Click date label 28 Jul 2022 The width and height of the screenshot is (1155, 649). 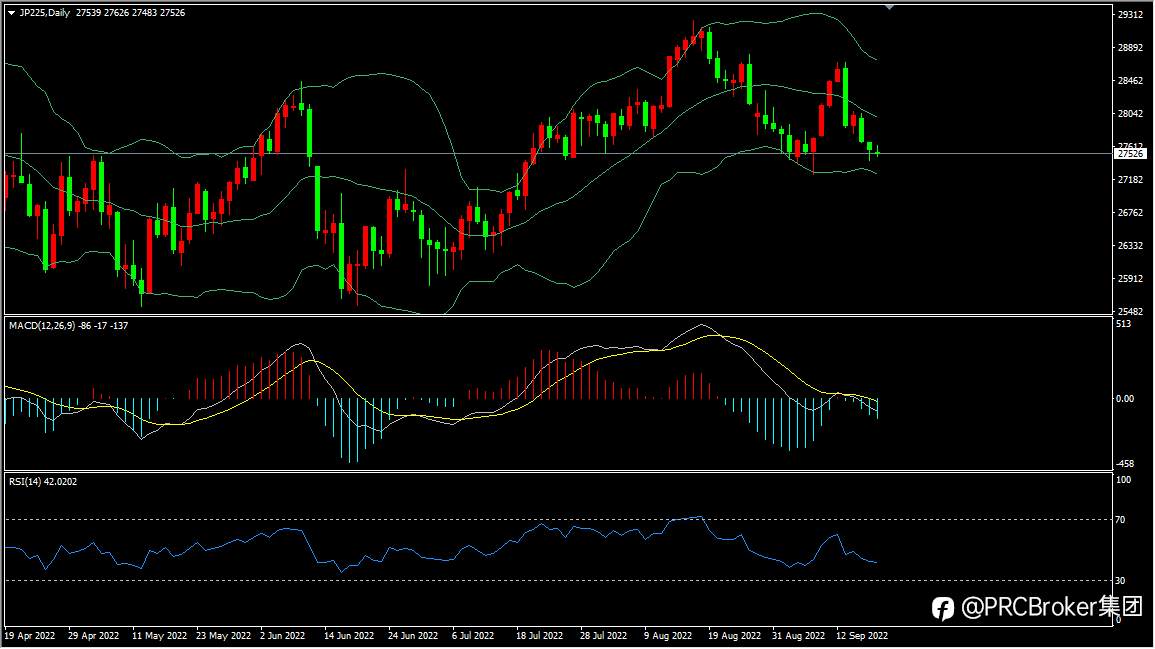pyautogui.click(x=603, y=636)
